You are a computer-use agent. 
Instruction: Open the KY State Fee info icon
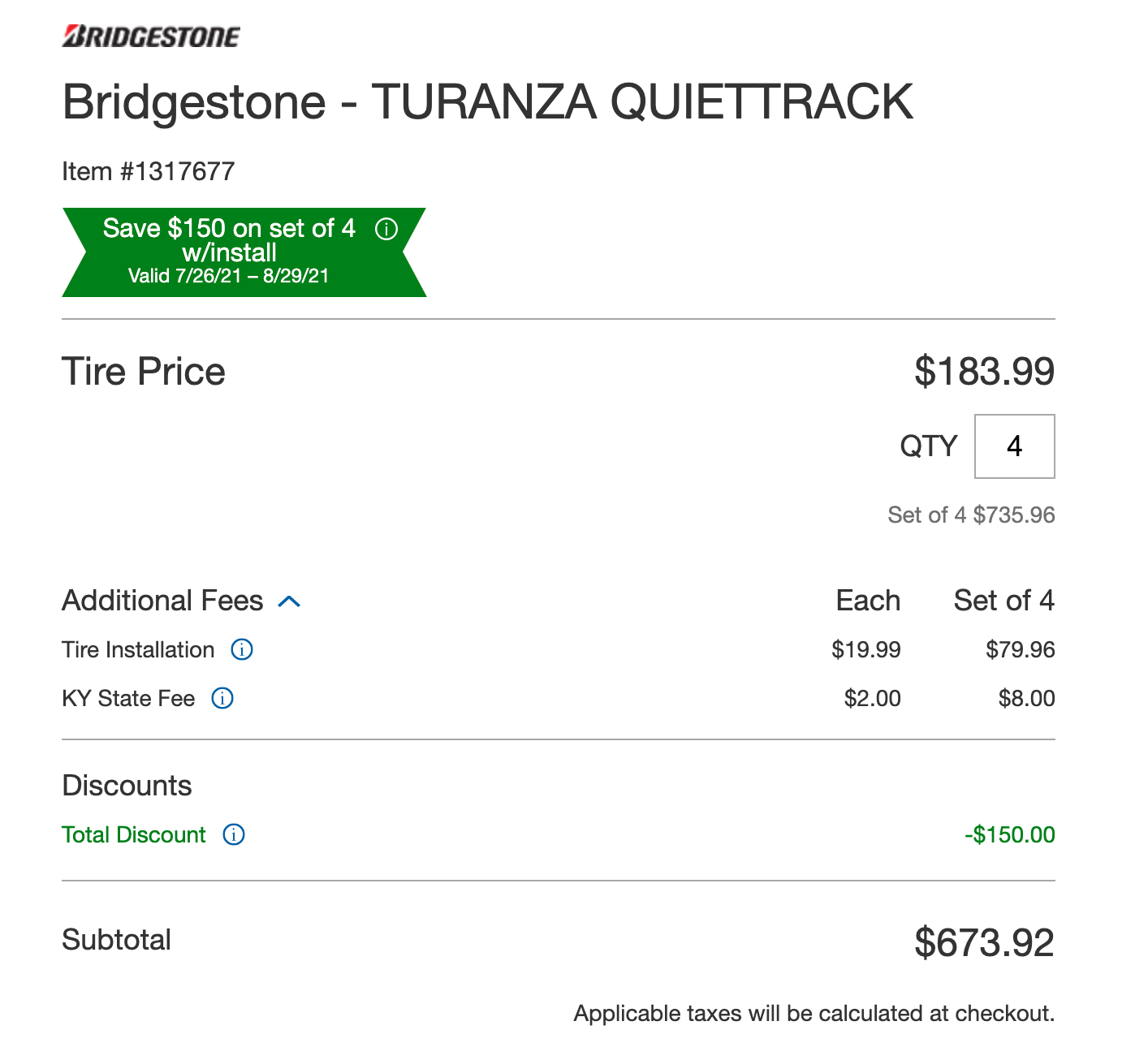coord(222,698)
